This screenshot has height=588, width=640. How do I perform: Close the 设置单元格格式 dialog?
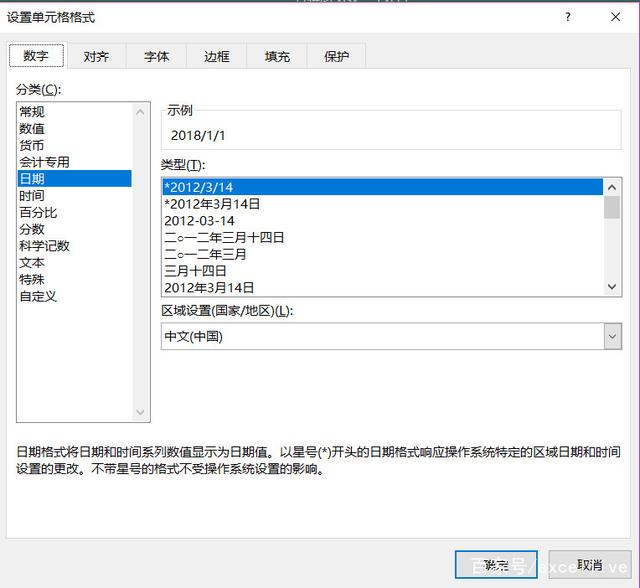pos(616,17)
